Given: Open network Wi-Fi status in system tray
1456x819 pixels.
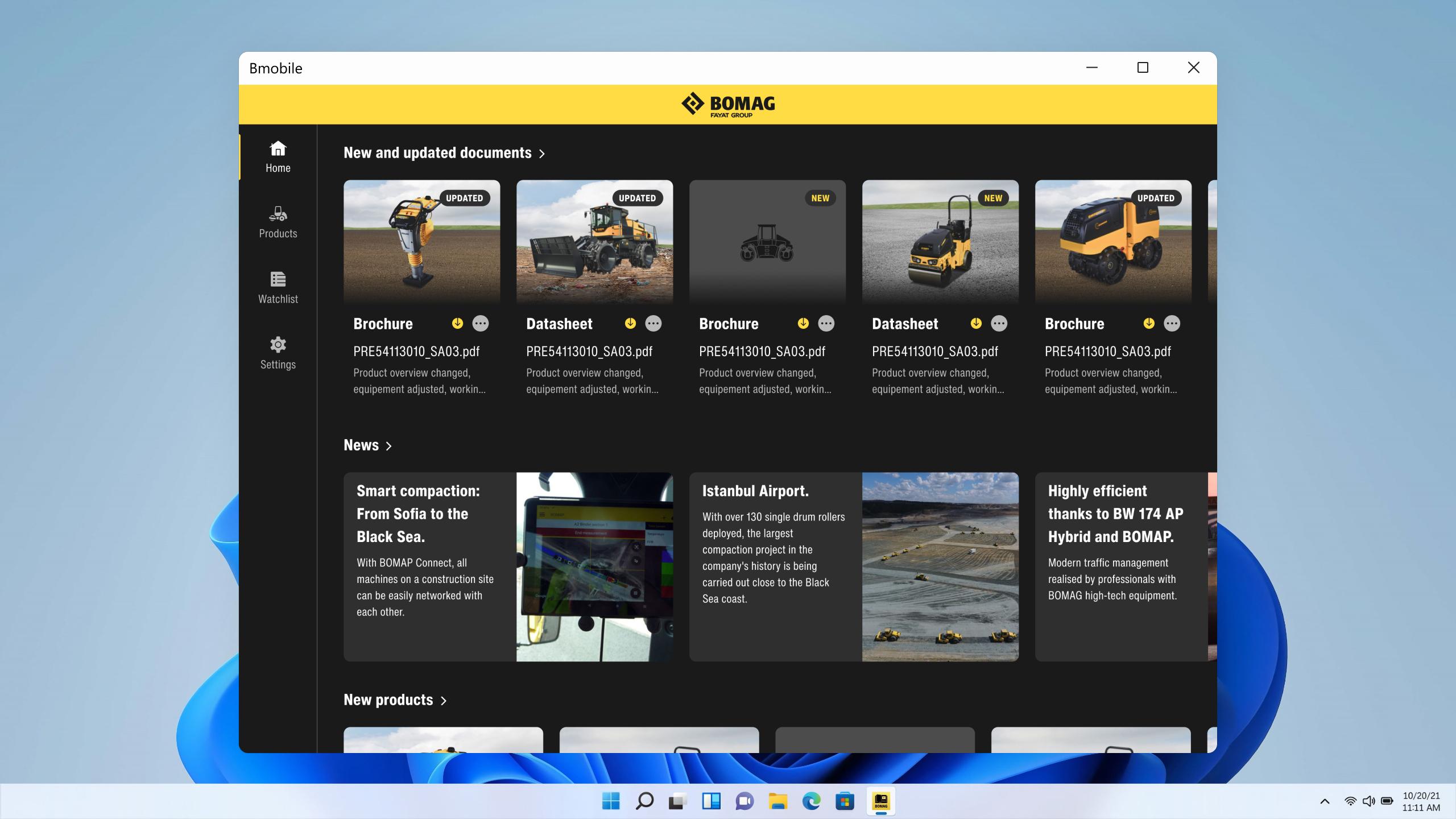Looking at the screenshot, I should click(x=1350, y=801).
